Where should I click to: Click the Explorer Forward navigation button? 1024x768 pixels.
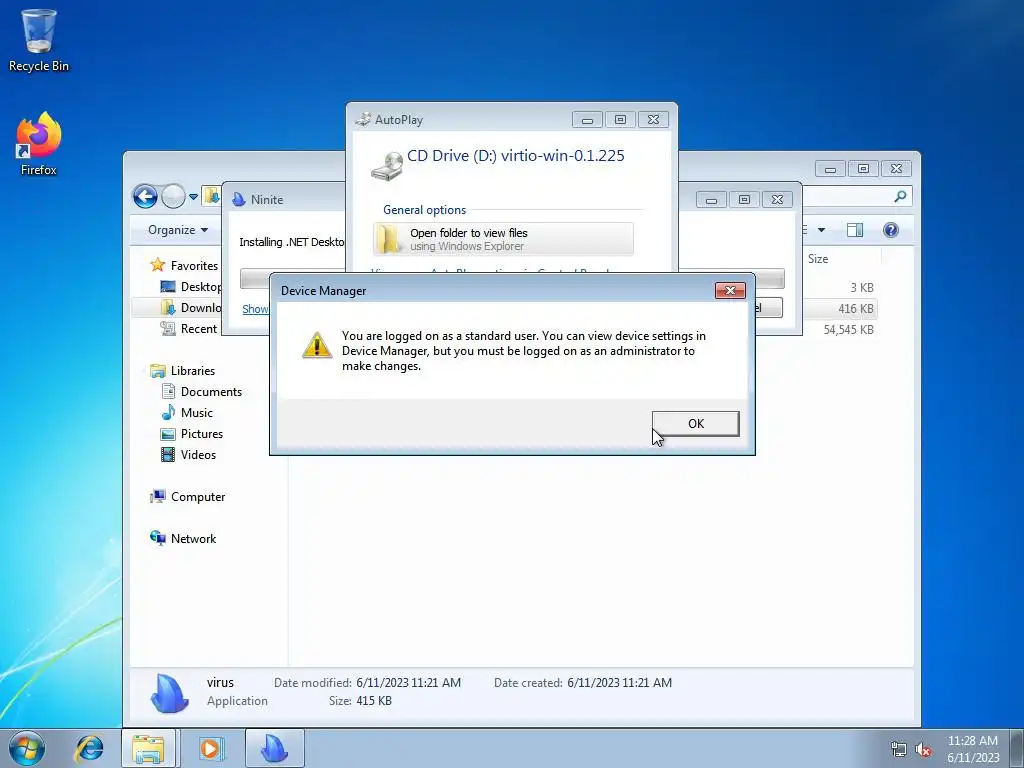tap(173, 196)
